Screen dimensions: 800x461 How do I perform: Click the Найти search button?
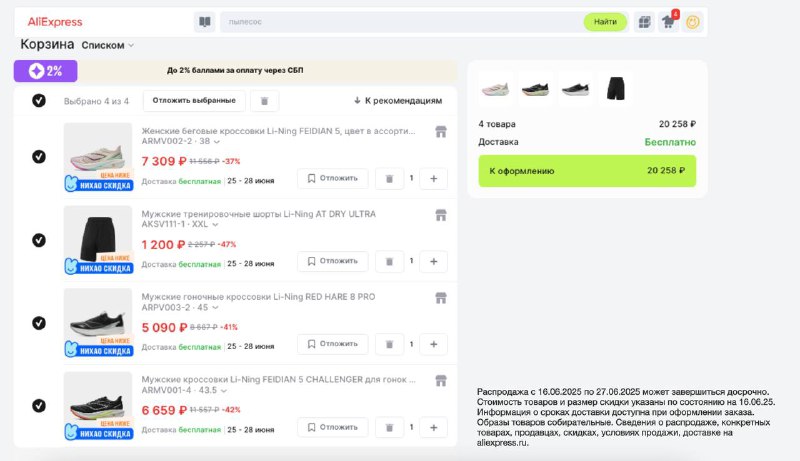point(605,22)
